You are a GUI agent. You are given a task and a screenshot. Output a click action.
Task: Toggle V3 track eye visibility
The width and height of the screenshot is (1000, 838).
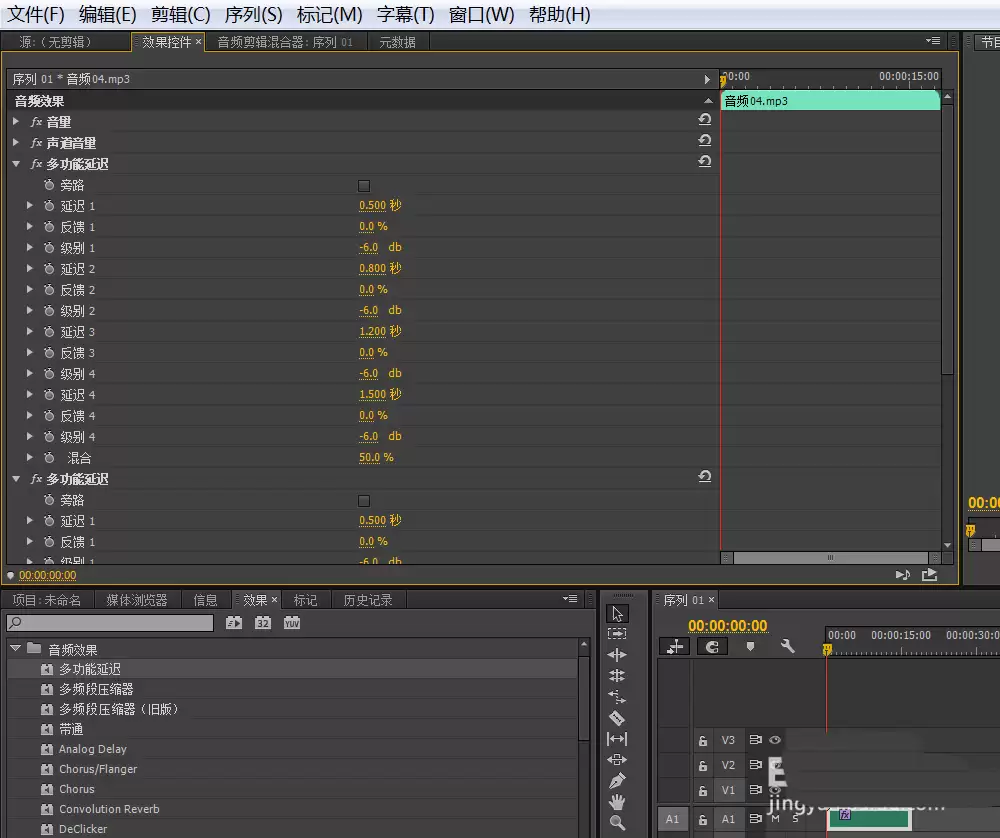click(775, 740)
